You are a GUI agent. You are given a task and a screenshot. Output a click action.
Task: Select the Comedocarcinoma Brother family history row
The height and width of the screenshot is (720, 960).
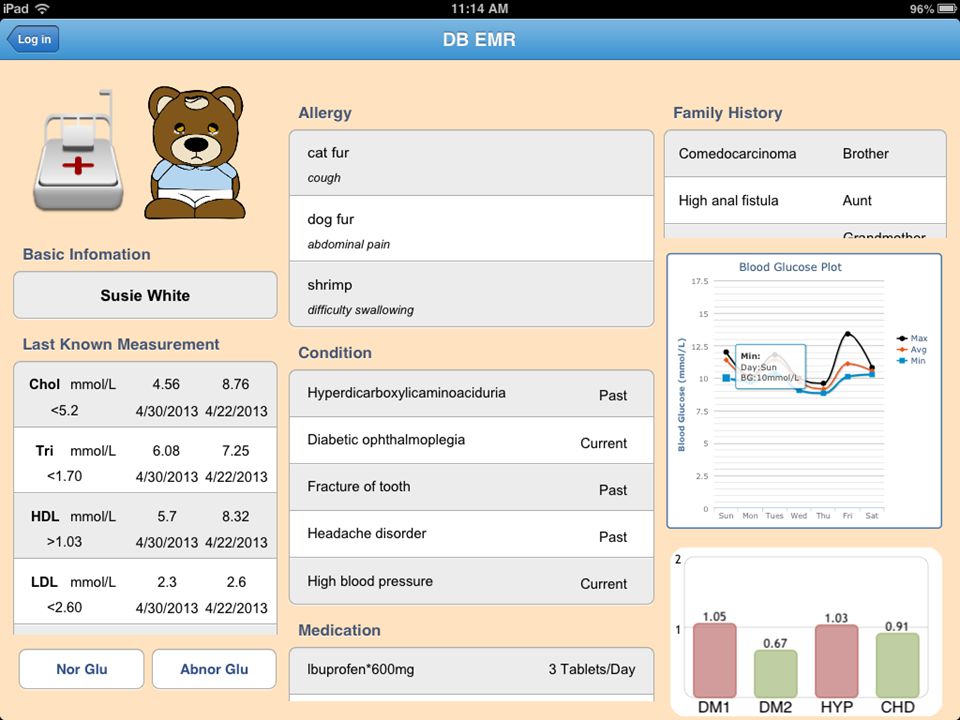[x=805, y=154]
